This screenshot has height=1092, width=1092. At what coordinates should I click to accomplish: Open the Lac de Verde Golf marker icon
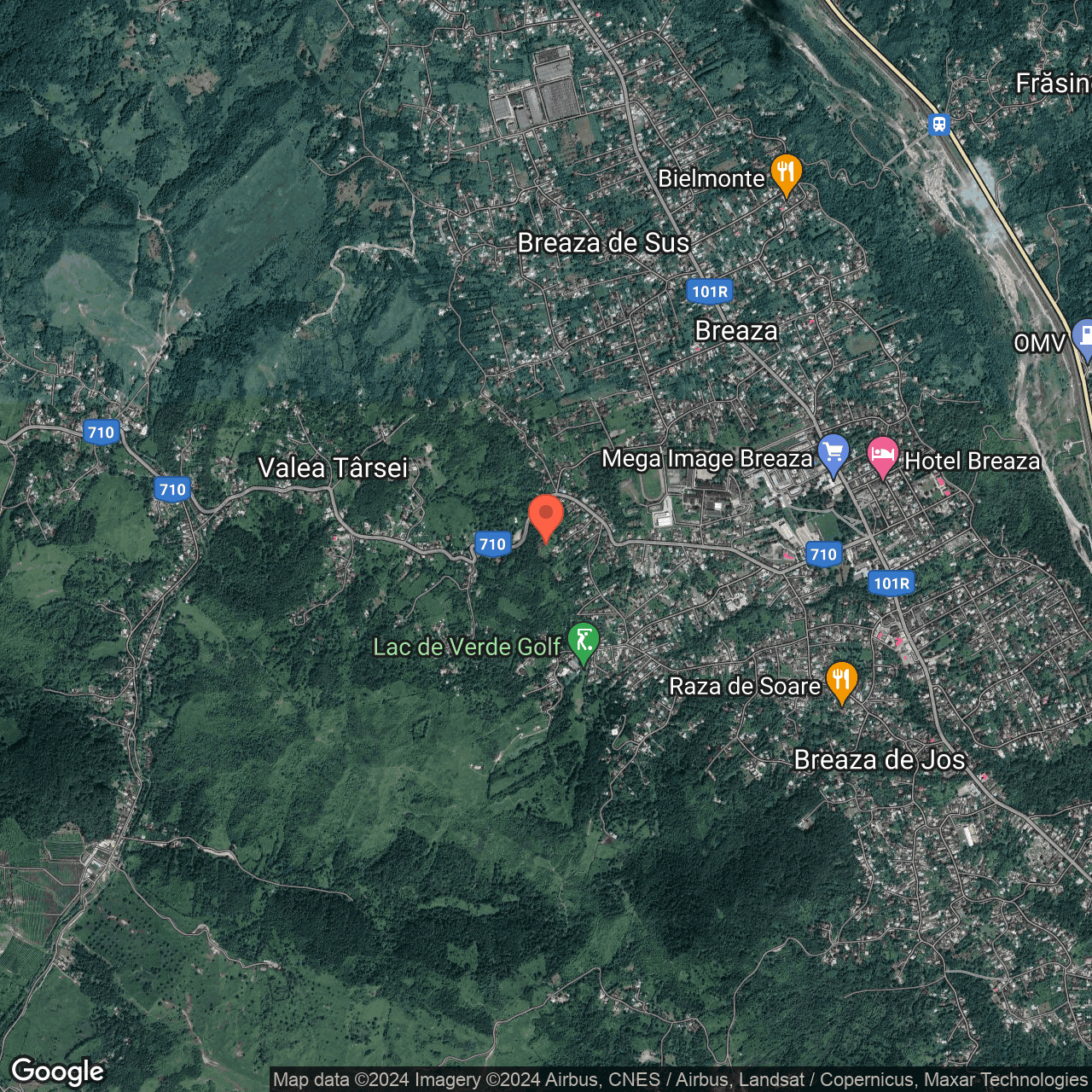pyautogui.click(x=584, y=642)
